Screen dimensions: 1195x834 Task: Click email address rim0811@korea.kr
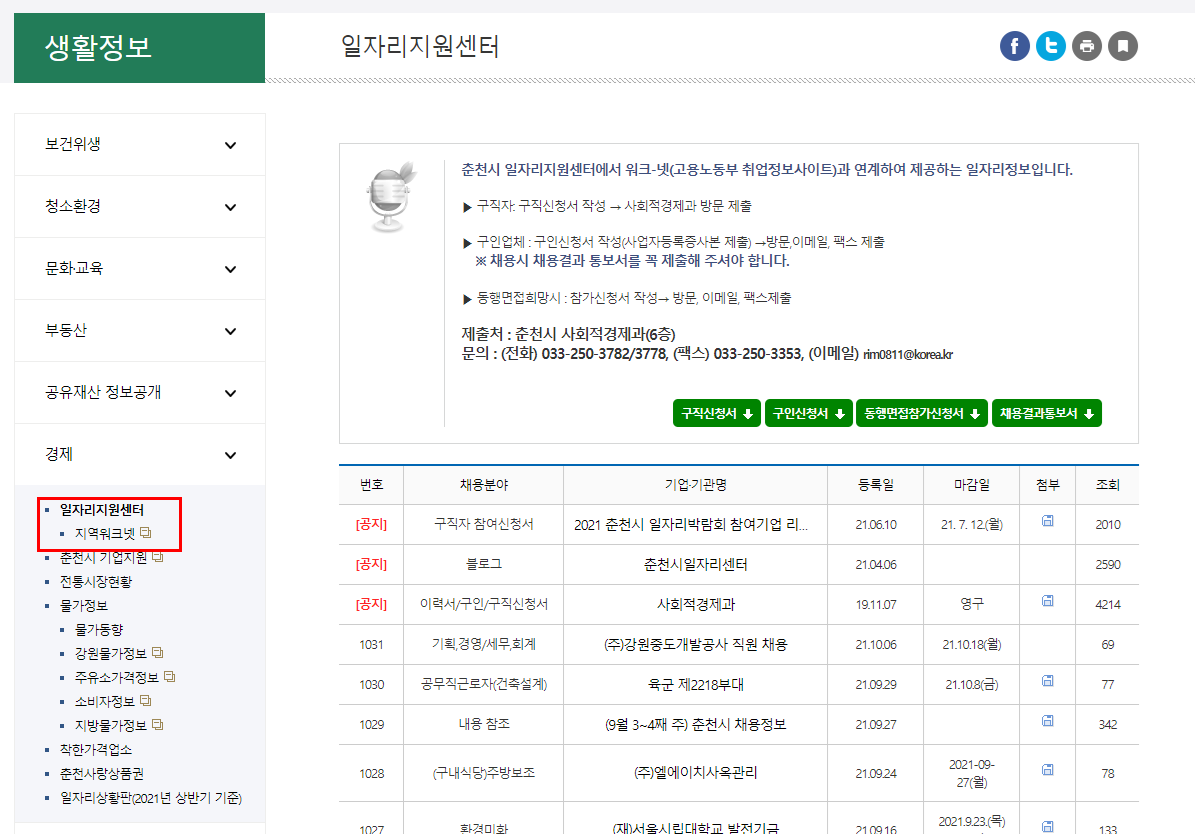908,354
